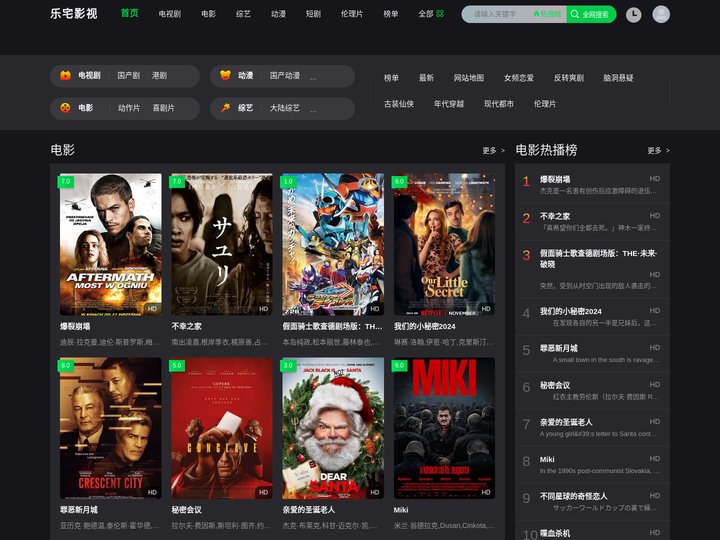Click the 乐宅影视 site logo
The height and width of the screenshot is (540, 720).
coord(74,13)
